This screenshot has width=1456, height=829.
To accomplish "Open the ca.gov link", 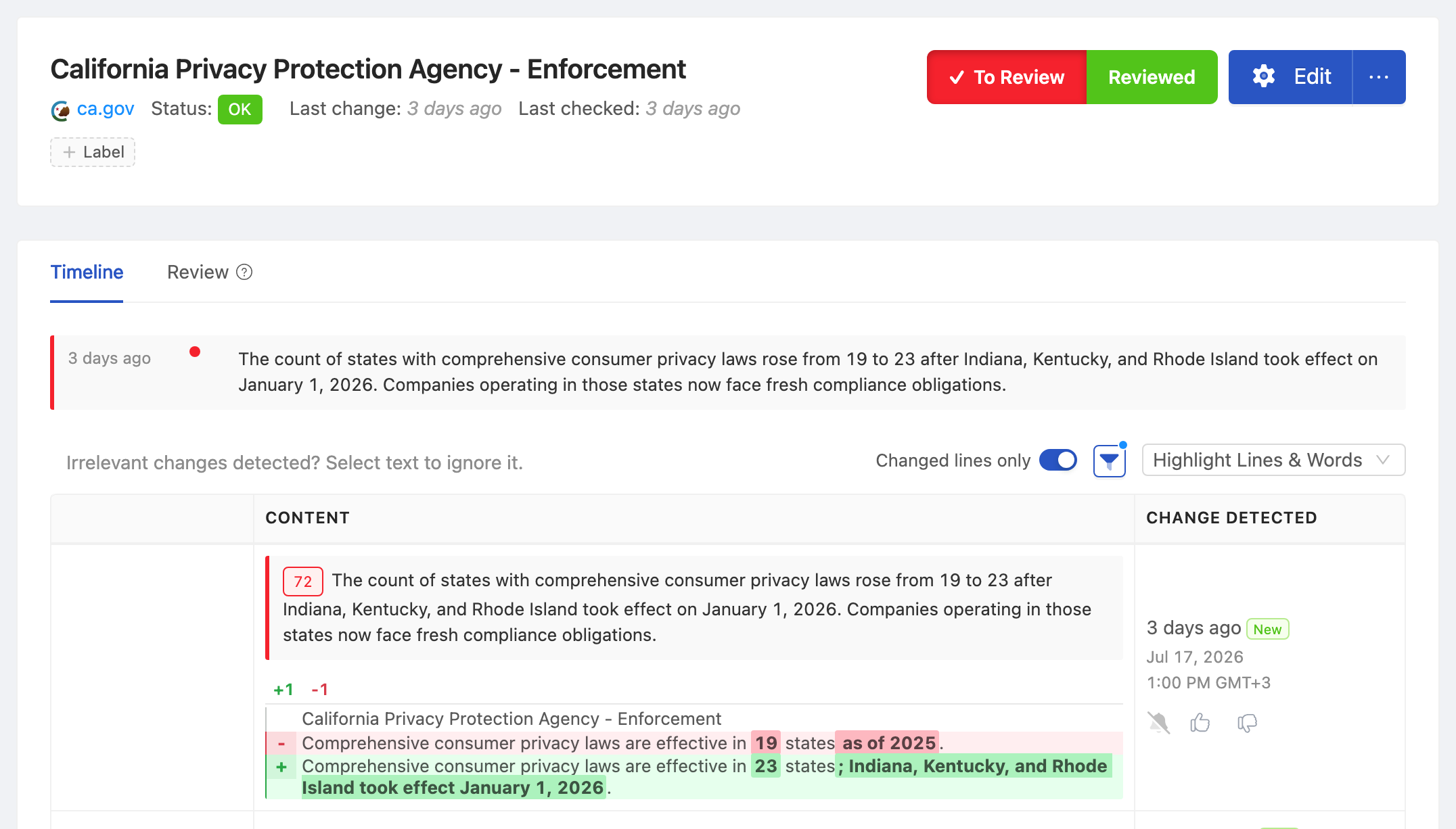I will [x=106, y=109].
